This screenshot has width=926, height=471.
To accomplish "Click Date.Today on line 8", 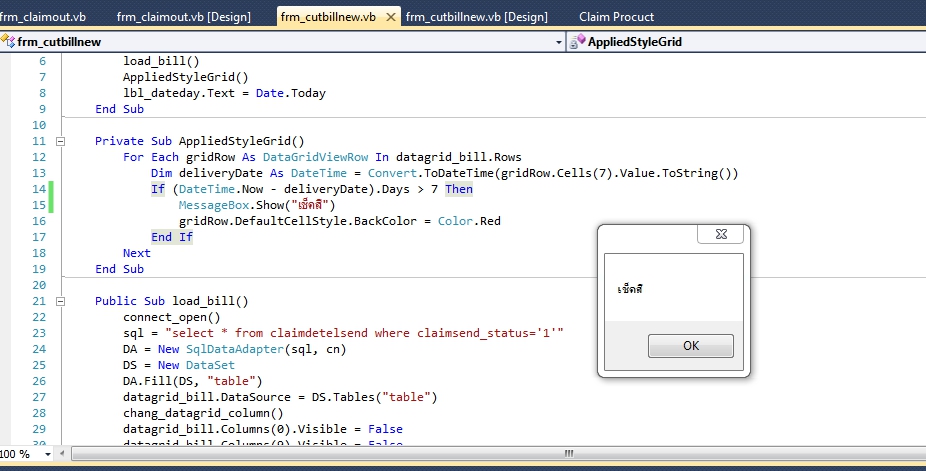I will (x=291, y=93).
